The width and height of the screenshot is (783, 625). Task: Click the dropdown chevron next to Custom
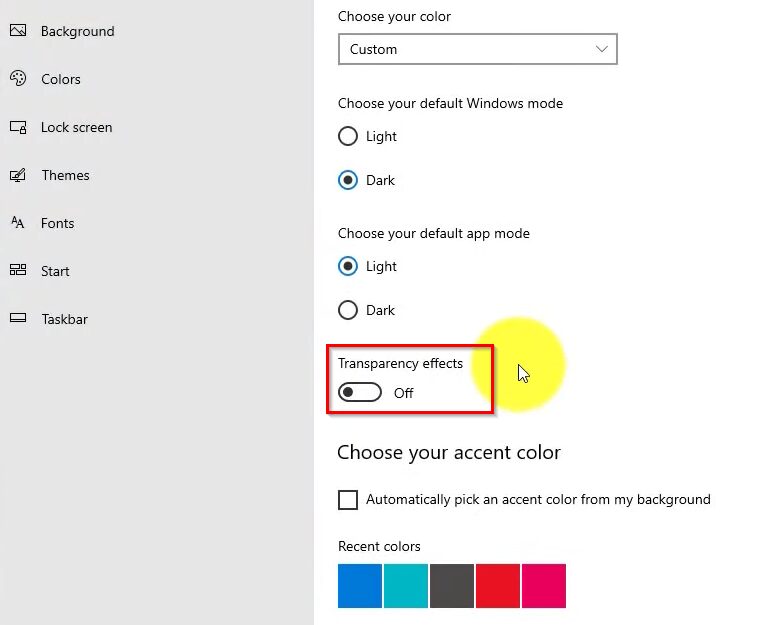click(601, 49)
